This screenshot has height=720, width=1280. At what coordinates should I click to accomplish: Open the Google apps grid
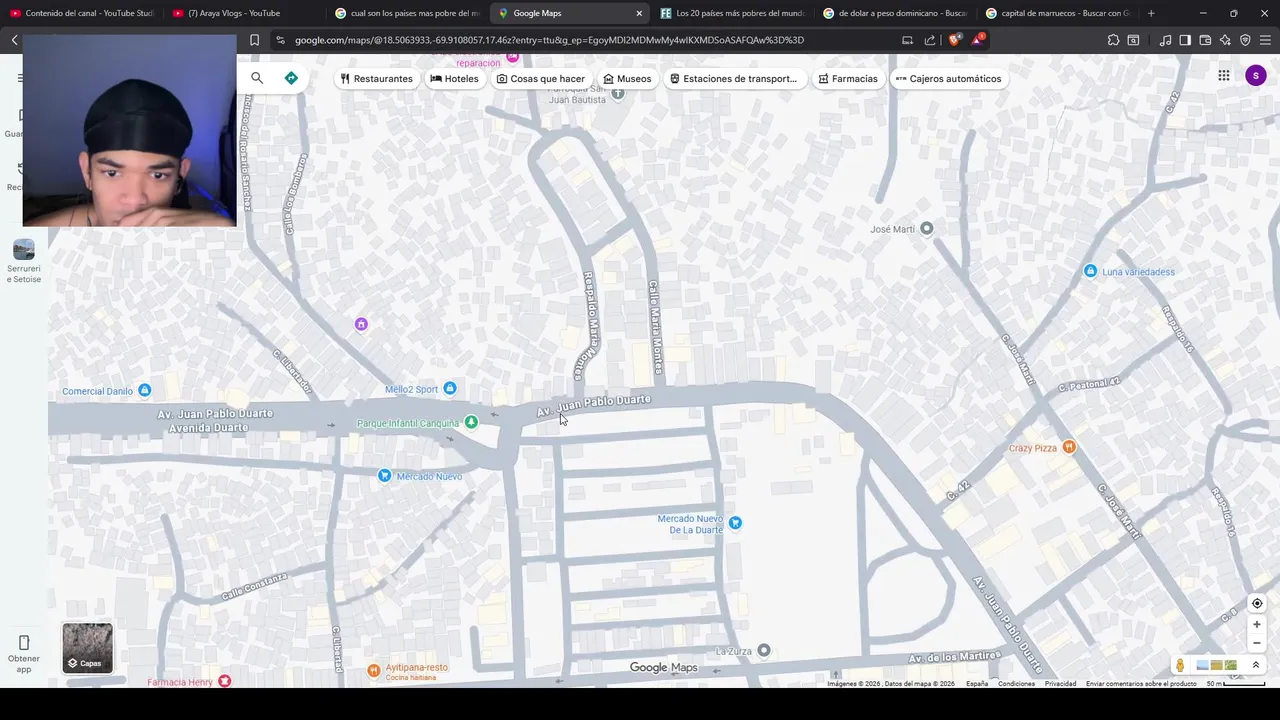(x=1224, y=75)
